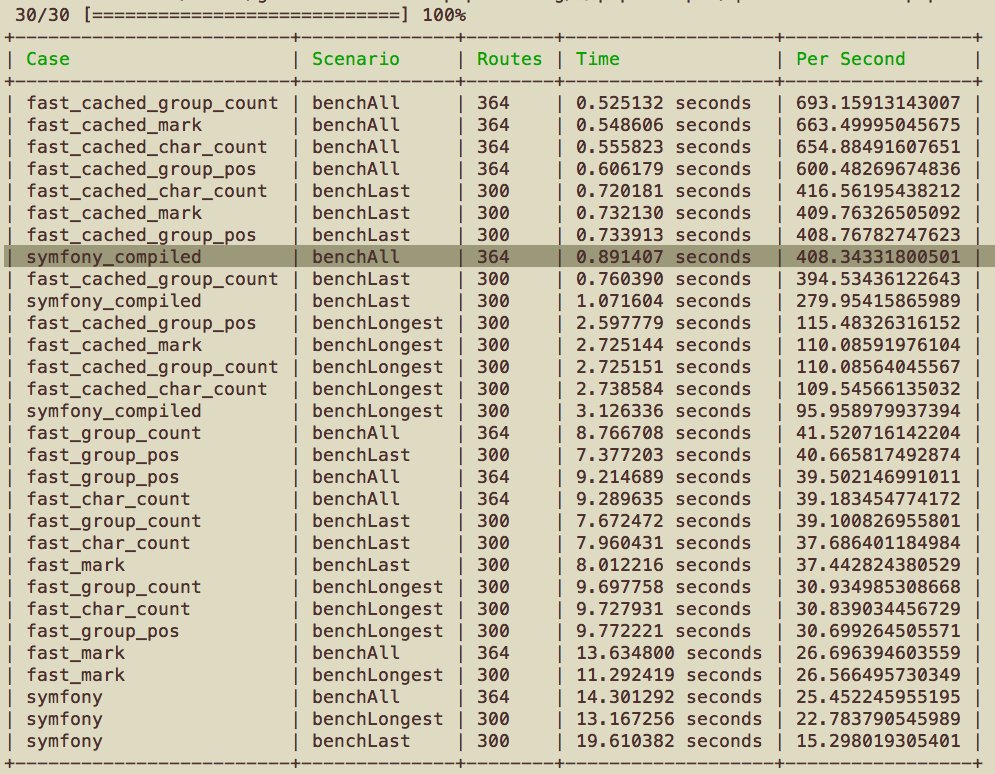The height and width of the screenshot is (774, 995).
Task: Select the value 30.934985308668
Action: tap(878, 587)
